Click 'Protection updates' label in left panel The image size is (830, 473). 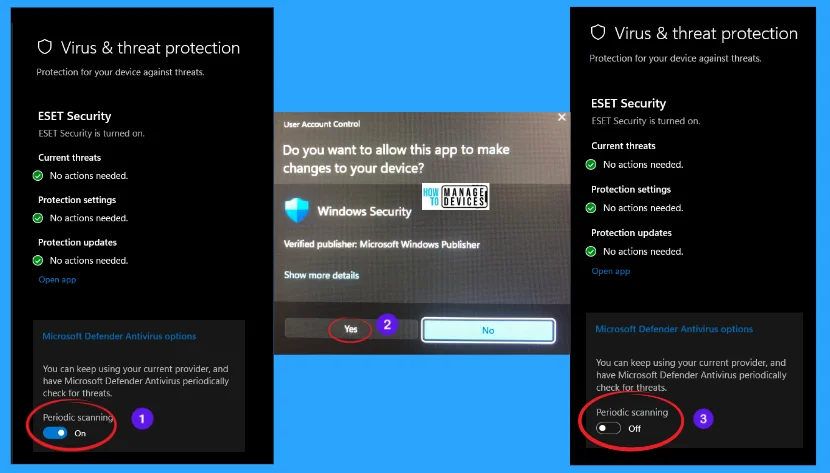click(77, 242)
